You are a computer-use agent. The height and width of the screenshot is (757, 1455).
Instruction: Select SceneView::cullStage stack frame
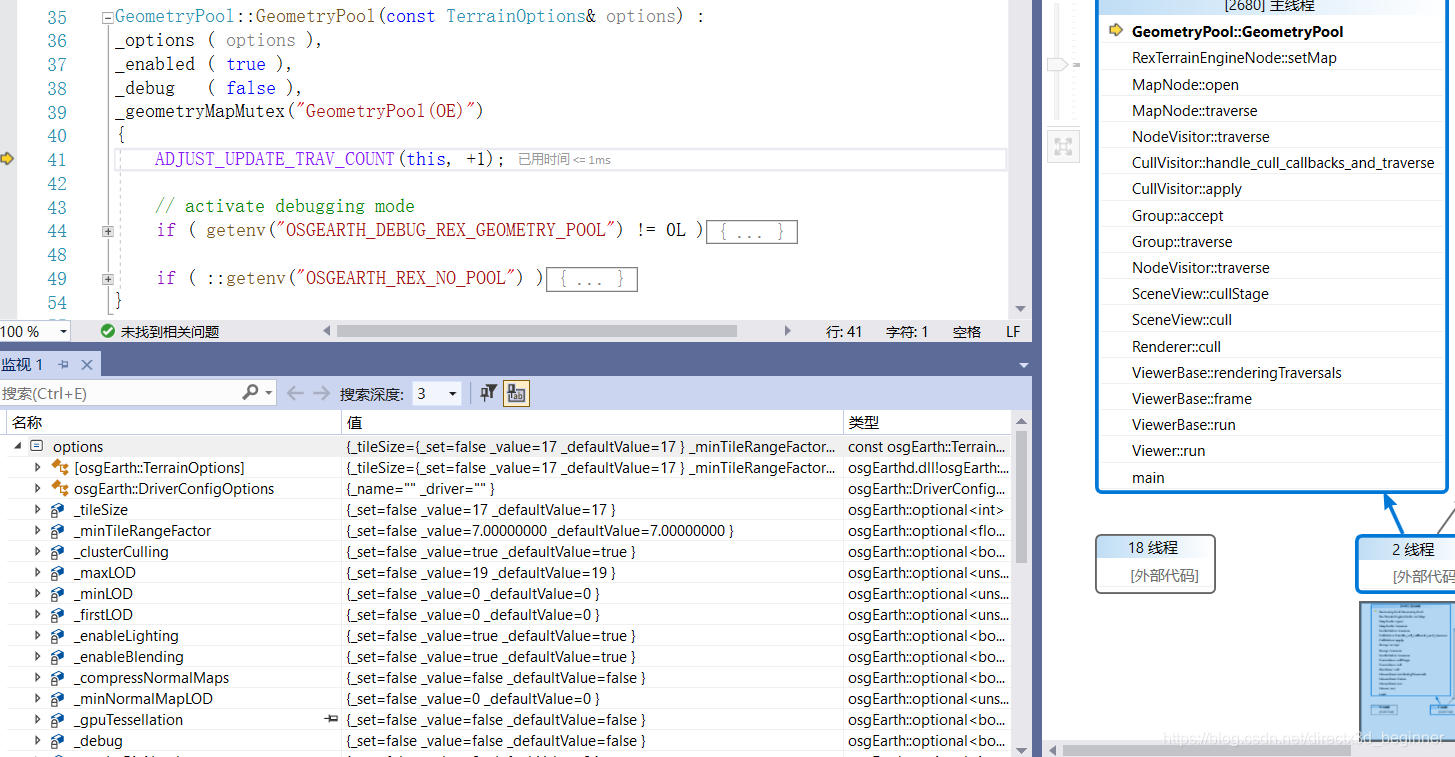point(1200,294)
